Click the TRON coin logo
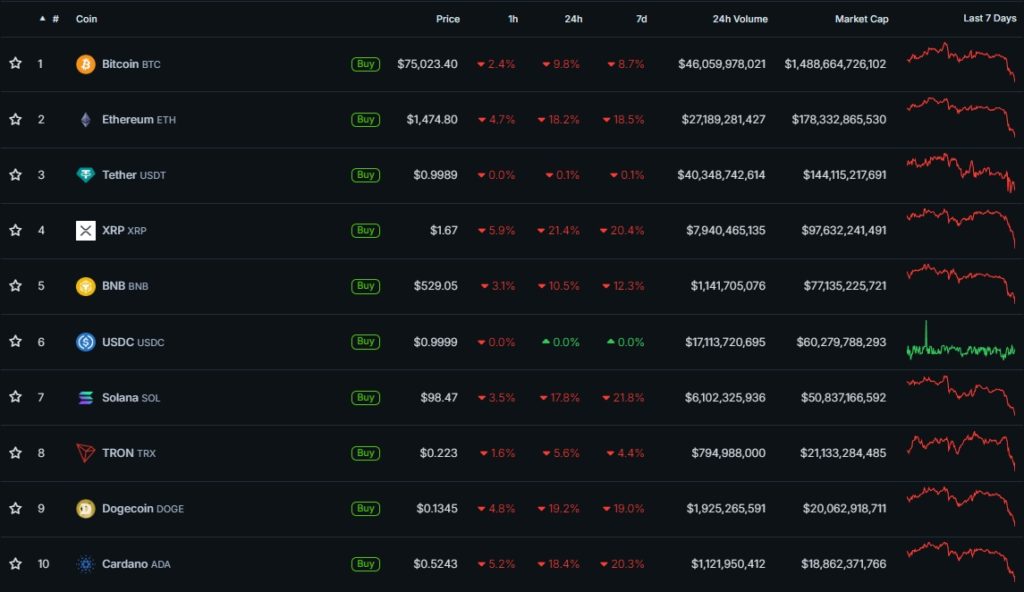Viewport: 1024px width, 592px height. pos(86,452)
